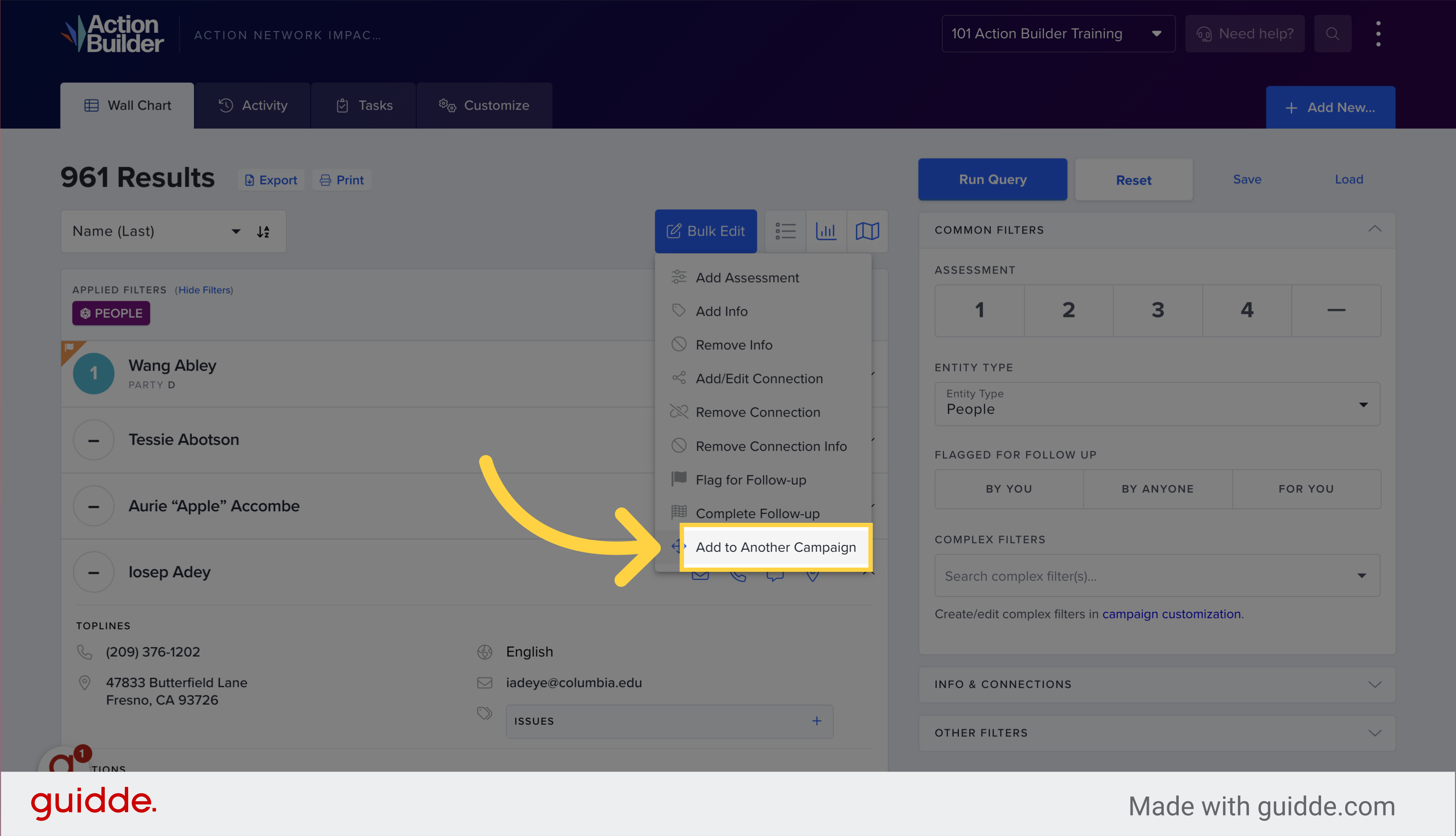Open the map view icon
The image size is (1456, 836).
pos(867,231)
